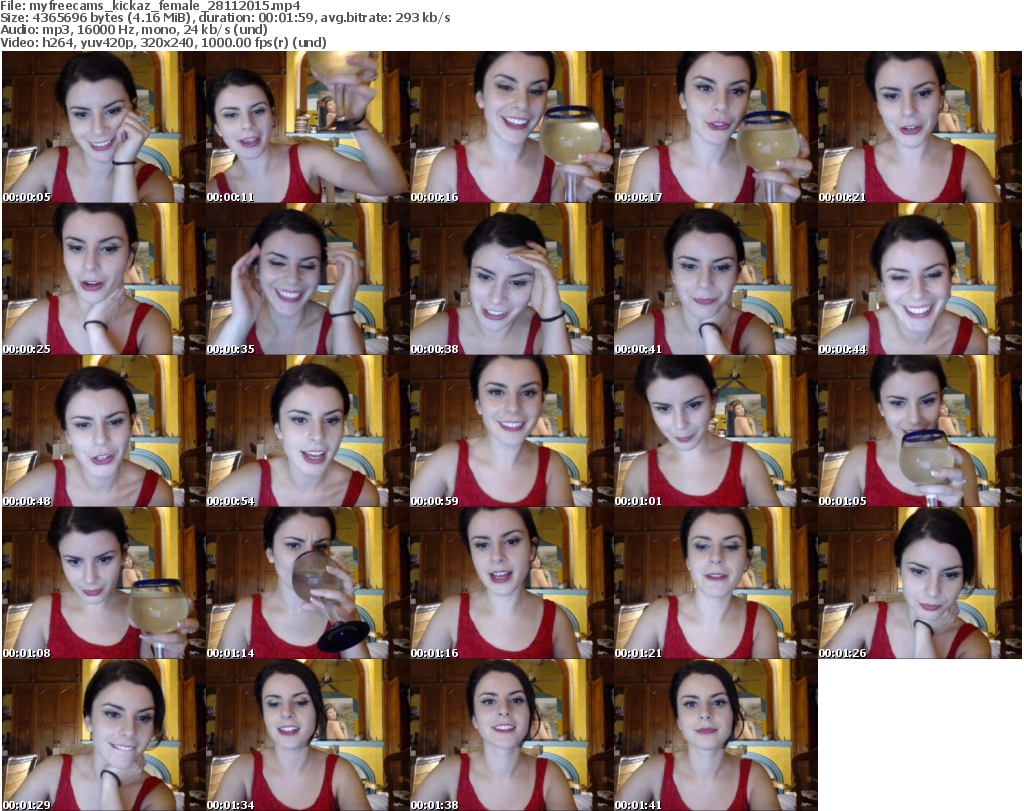Click the preview frame at 00:01:01
The height and width of the screenshot is (811, 1024).
(715, 431)
